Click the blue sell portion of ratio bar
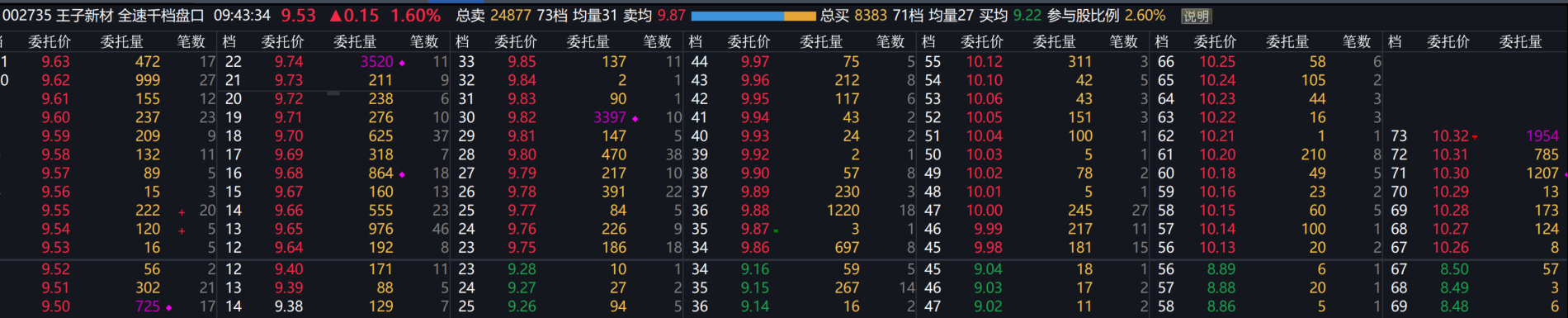The width and height of the screenshot is (1568, 318). [x=737, y=16]
